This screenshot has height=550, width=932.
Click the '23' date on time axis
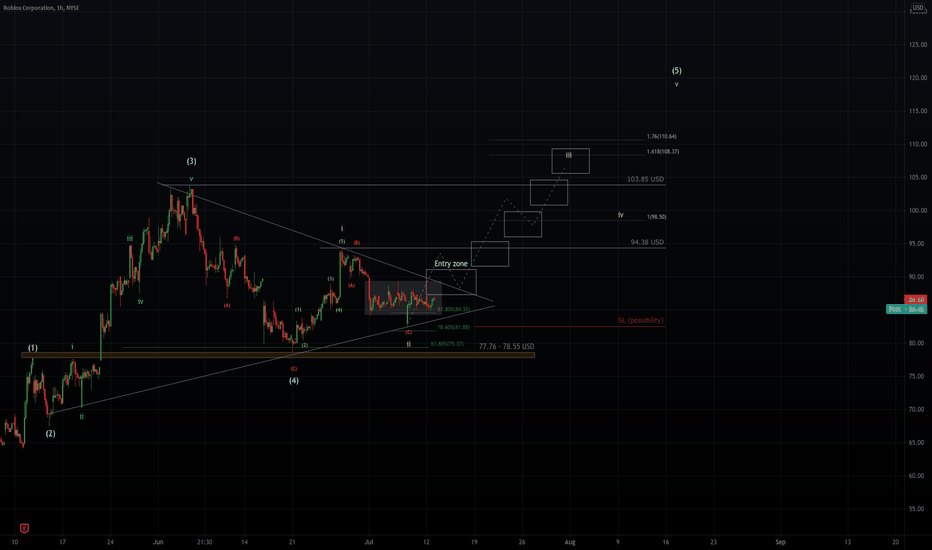point(713,542)
